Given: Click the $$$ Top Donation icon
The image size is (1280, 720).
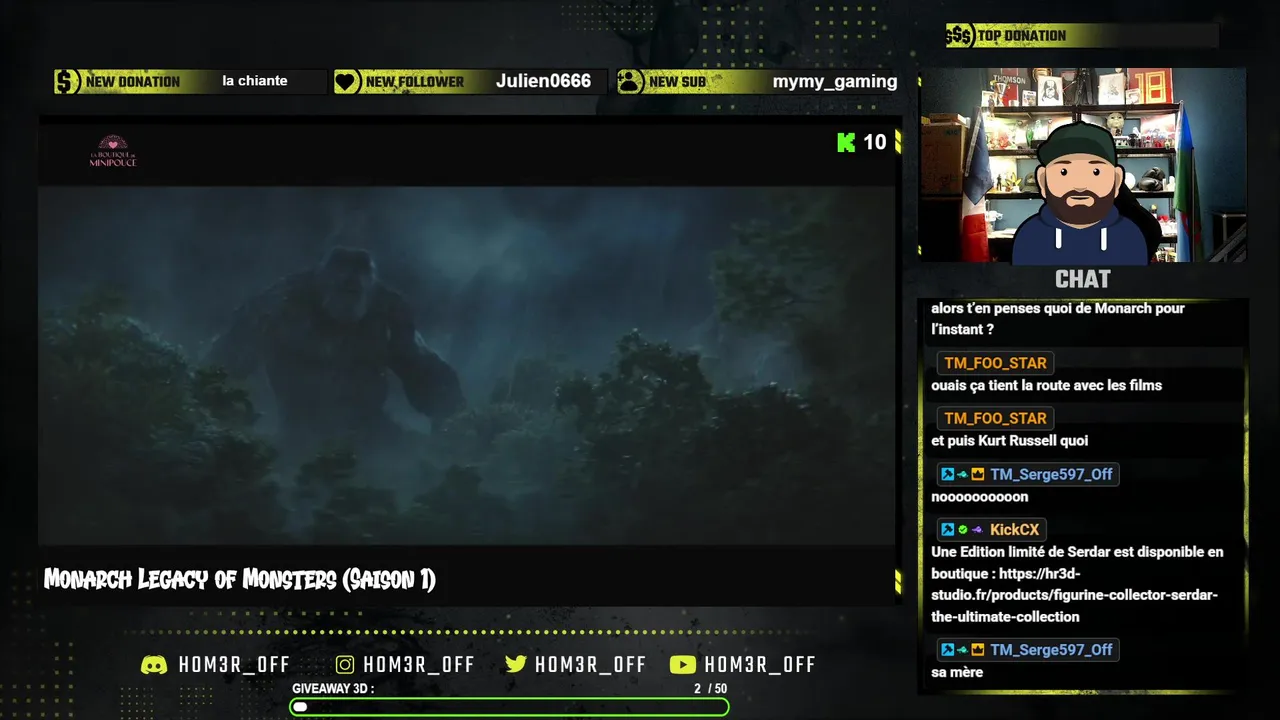Looking at the screenshot, I should (959, 36).
